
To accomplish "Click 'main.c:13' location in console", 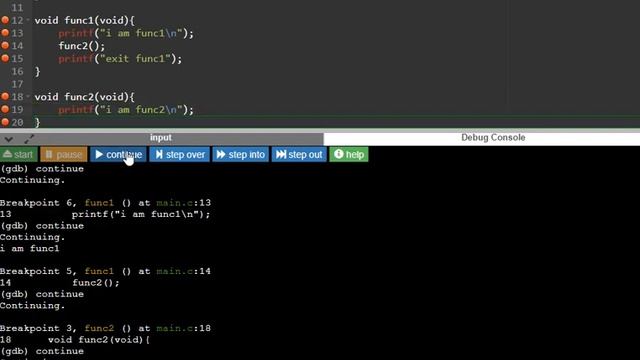I will tap(184, 203).
